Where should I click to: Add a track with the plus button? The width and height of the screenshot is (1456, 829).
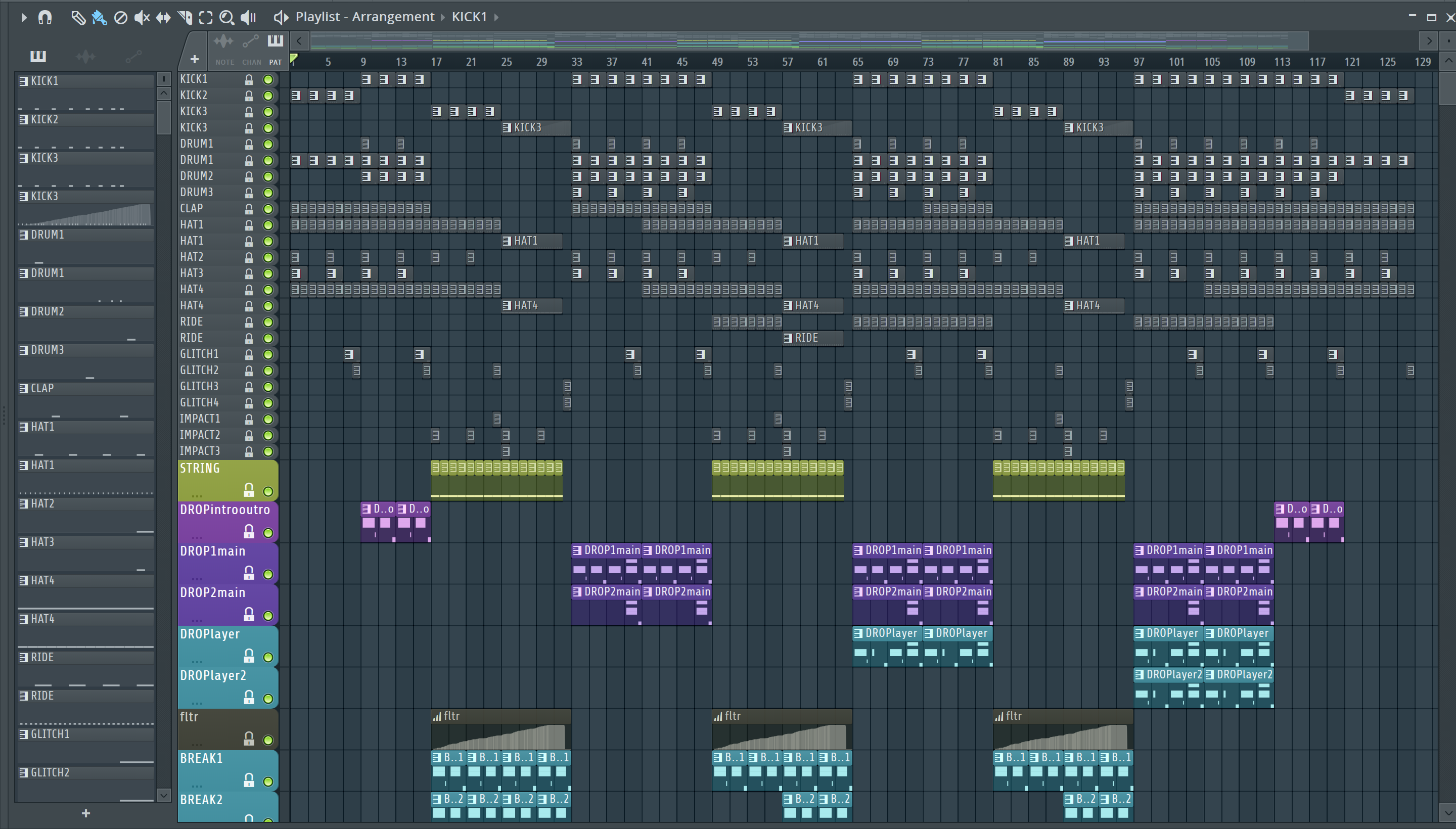pyautogui.click(x=194, y=59)
